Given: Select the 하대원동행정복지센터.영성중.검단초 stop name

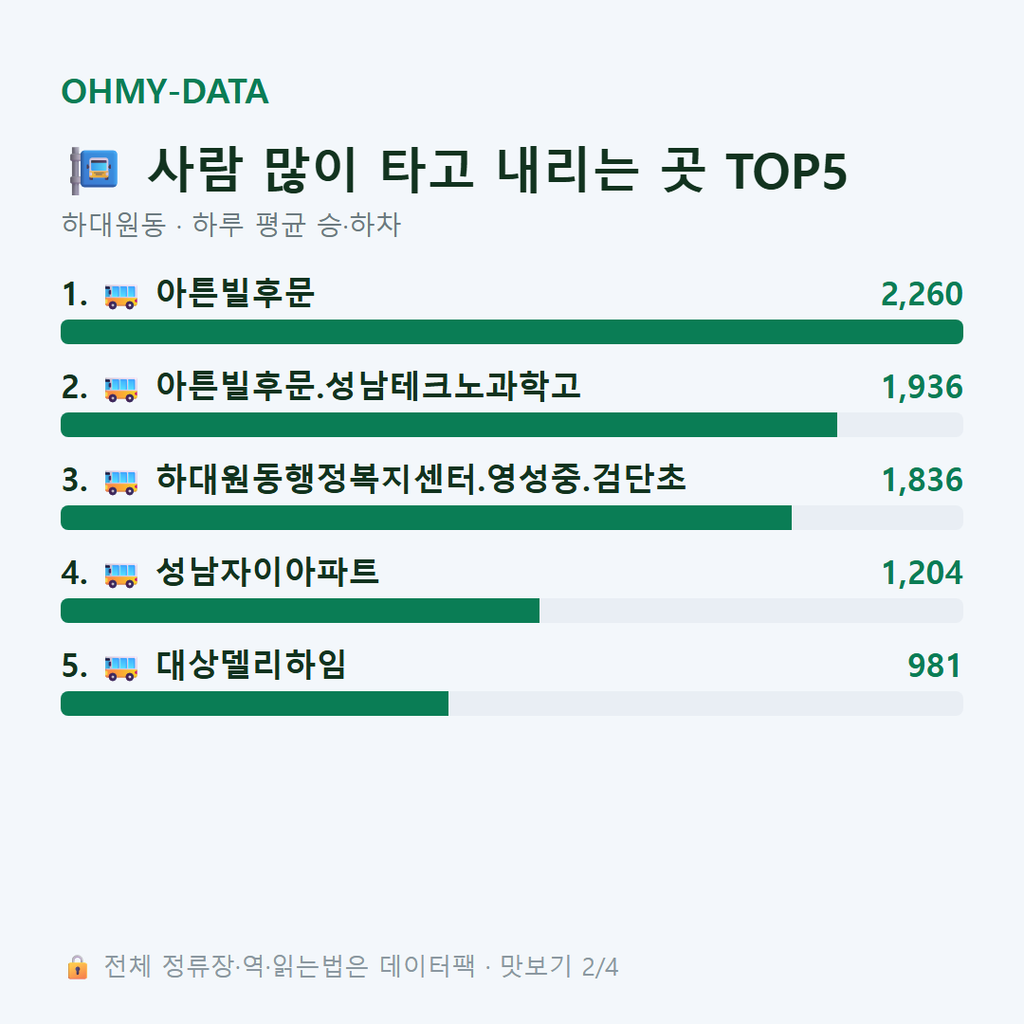Looking at the screenshot, I should 421,479.
